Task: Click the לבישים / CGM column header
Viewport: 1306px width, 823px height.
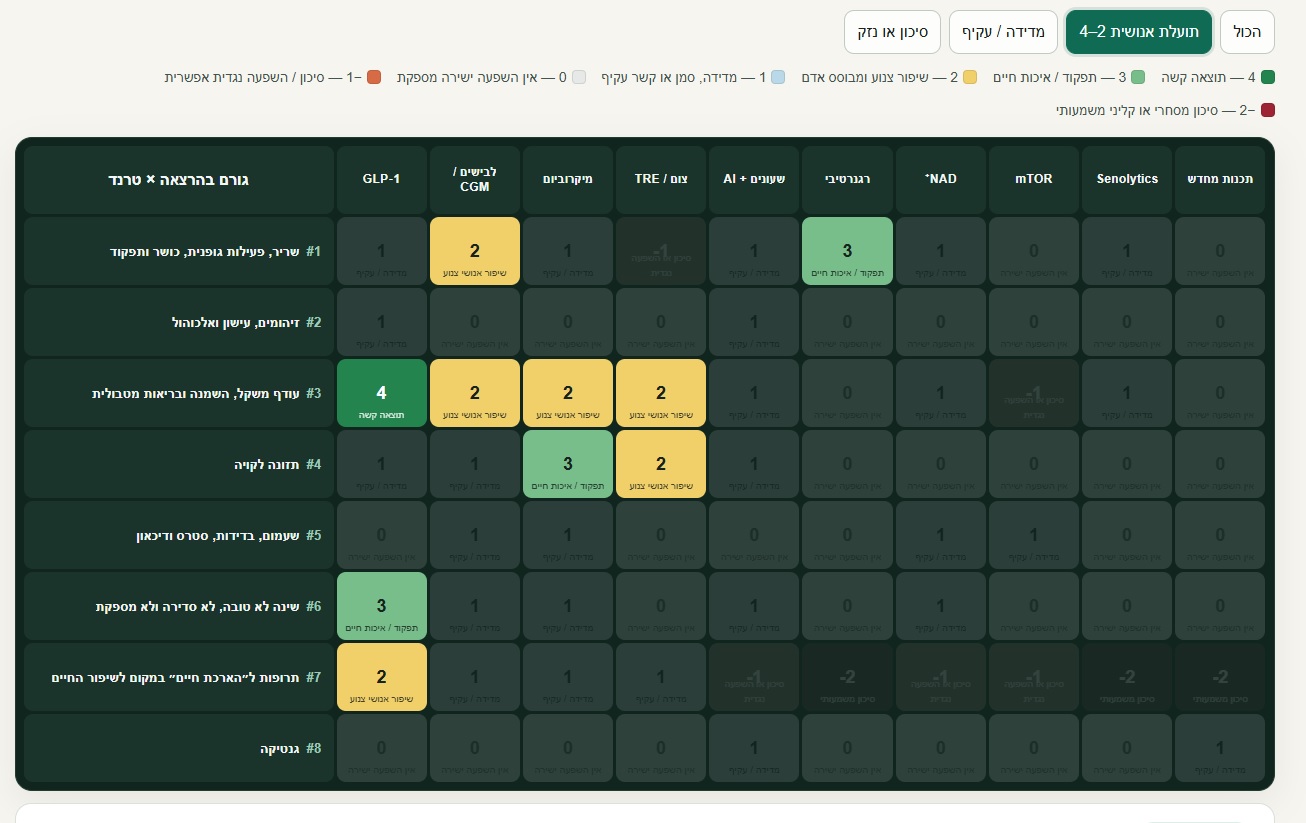Action: point(474,180)
